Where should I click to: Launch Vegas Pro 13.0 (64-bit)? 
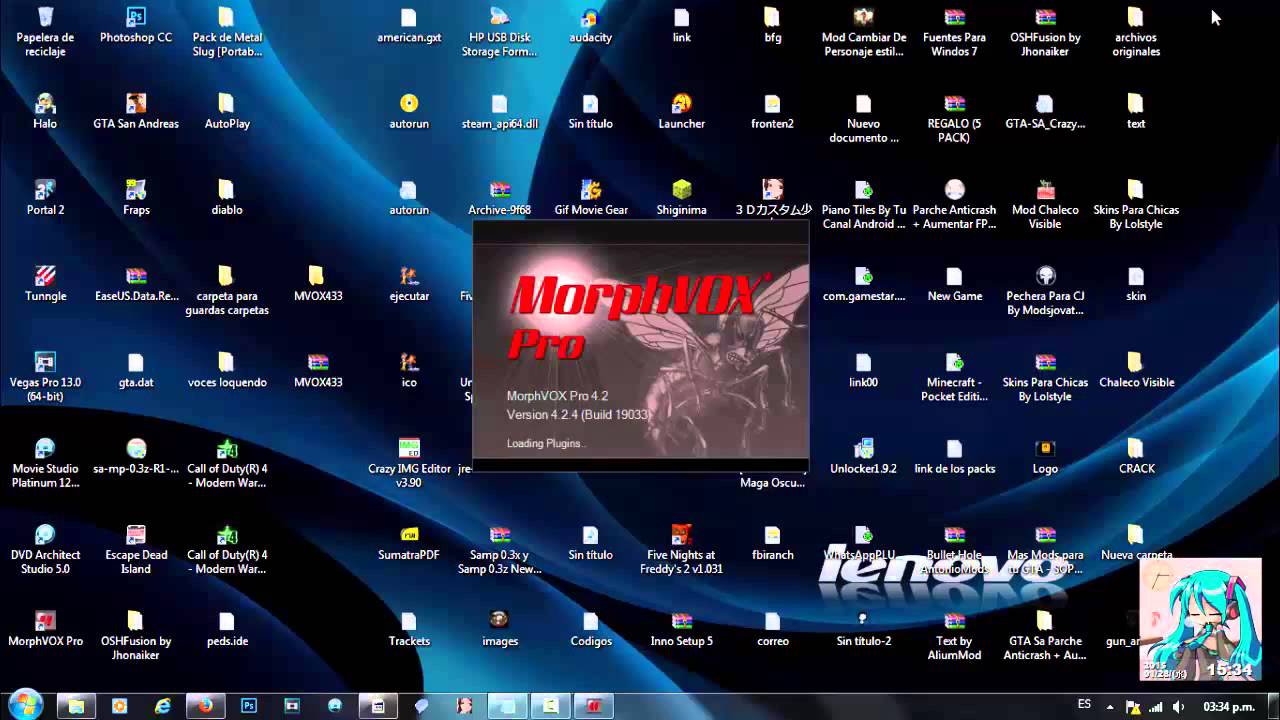(x=45, y=376)
